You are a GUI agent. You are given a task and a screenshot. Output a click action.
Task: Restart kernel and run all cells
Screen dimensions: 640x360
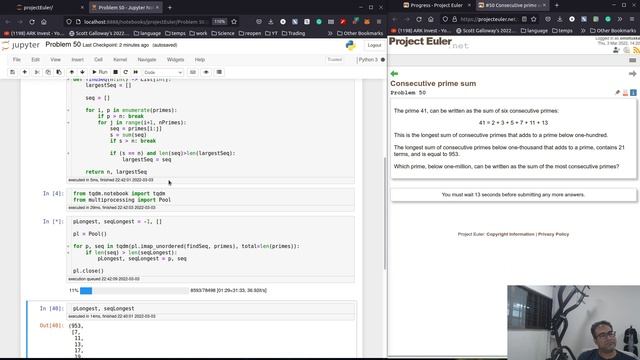tap(136, 72)
